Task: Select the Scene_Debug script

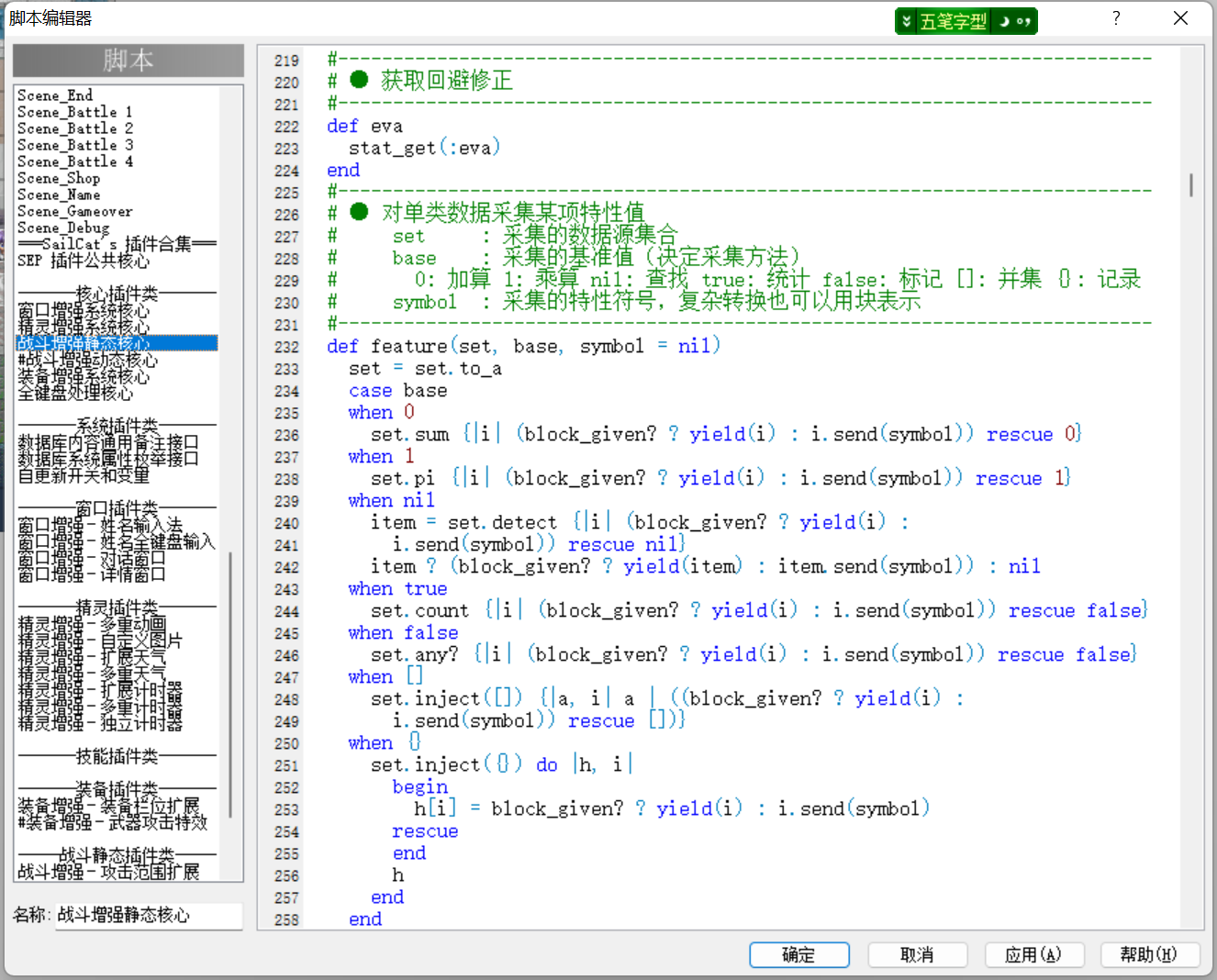Action: coord(63,228)
